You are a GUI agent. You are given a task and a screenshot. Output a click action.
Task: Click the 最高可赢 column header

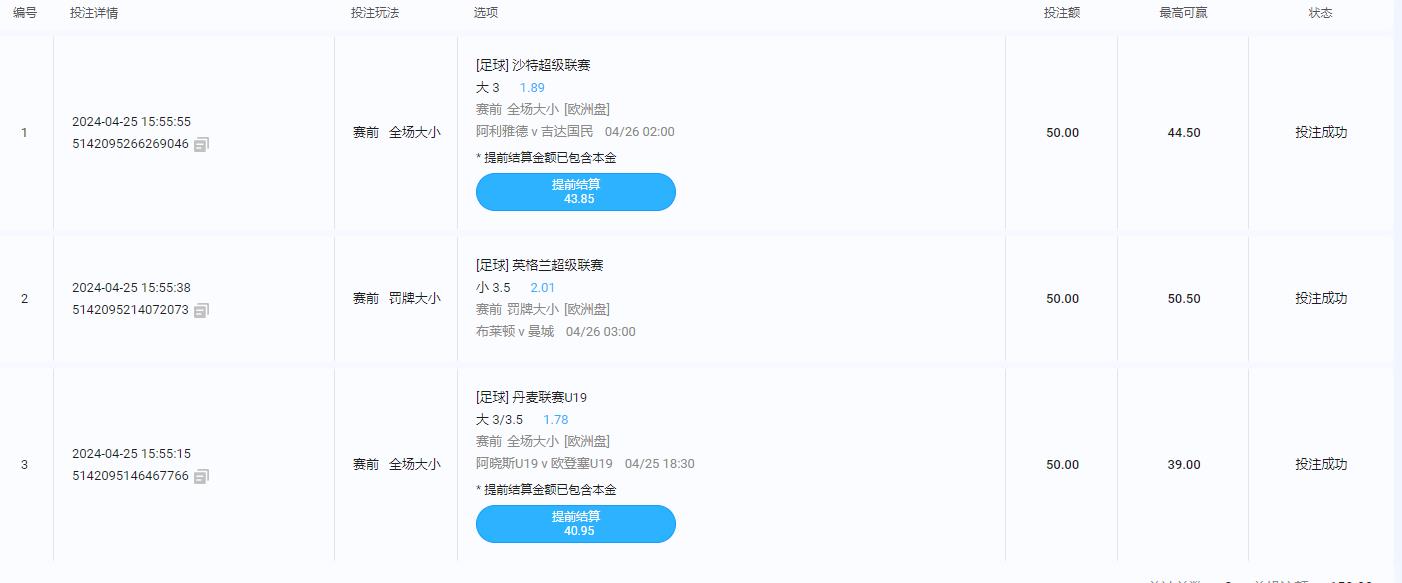click(1183, 13)
